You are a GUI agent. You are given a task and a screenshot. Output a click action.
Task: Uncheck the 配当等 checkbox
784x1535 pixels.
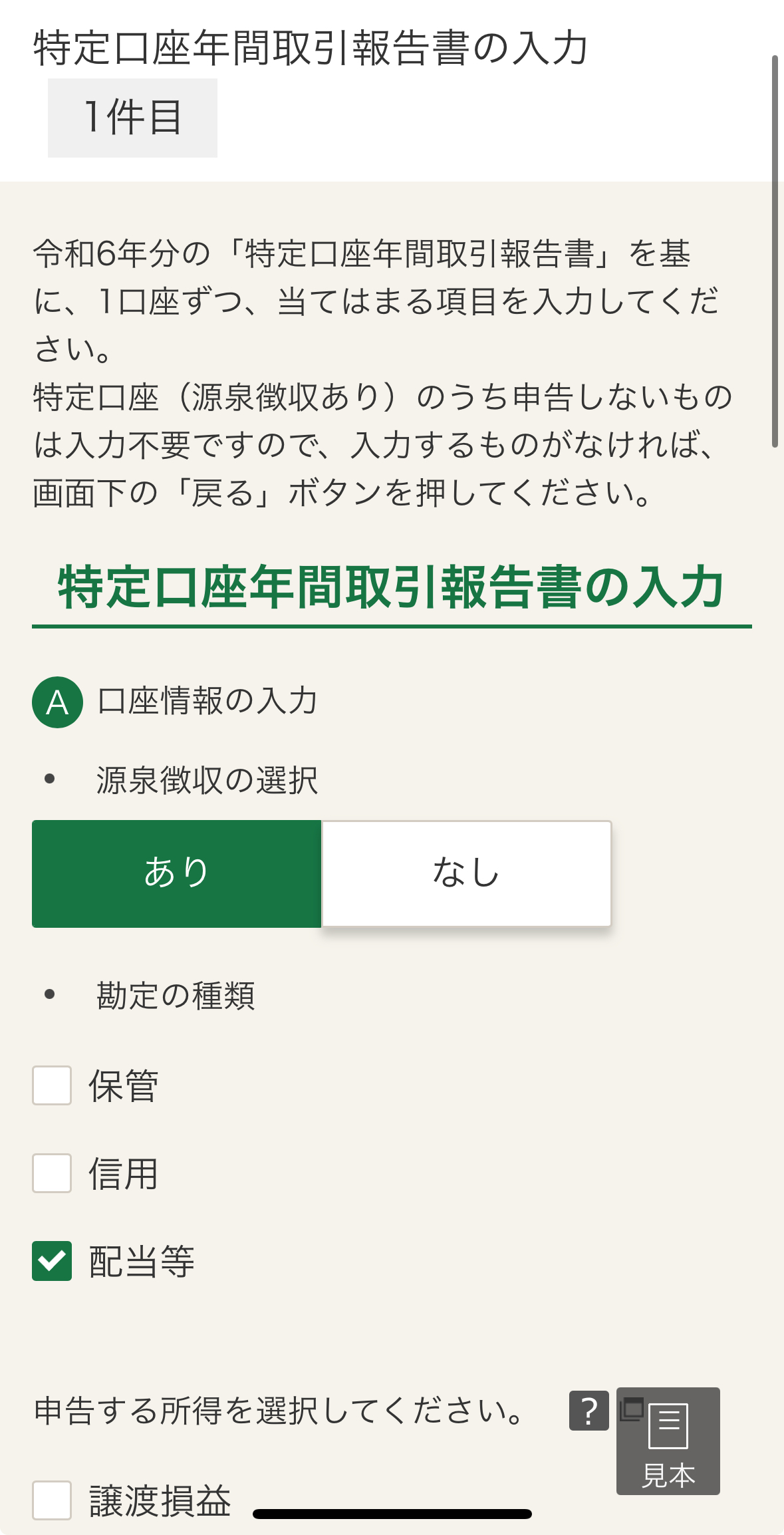[x=52, y=1261]
